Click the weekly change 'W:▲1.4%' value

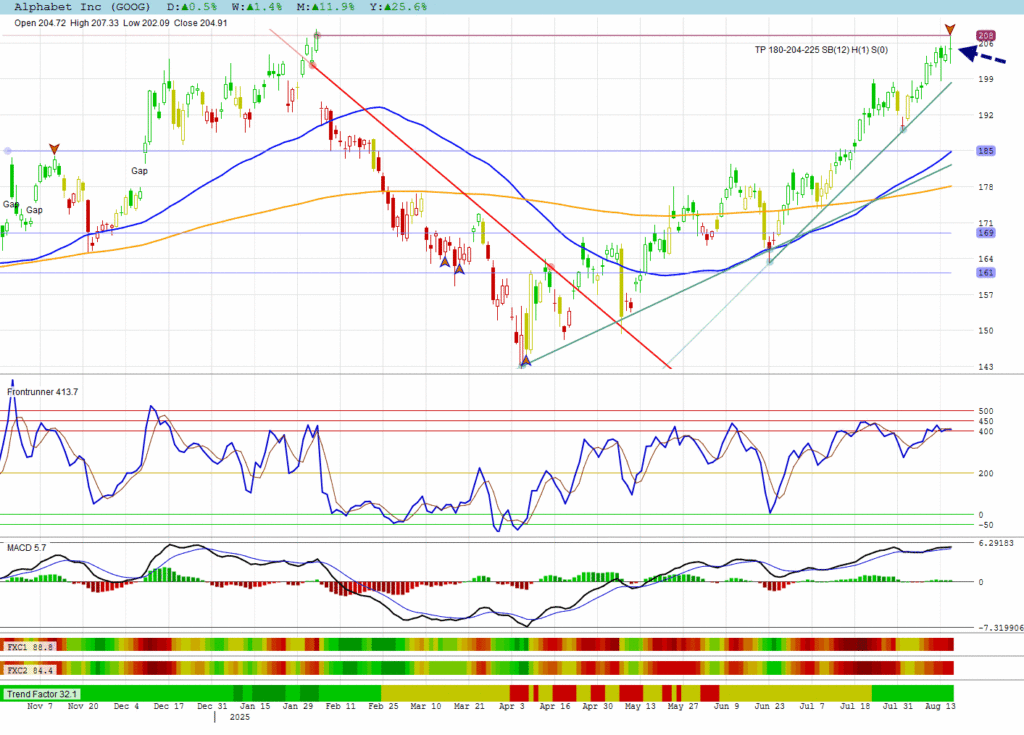tap(257, 7)
